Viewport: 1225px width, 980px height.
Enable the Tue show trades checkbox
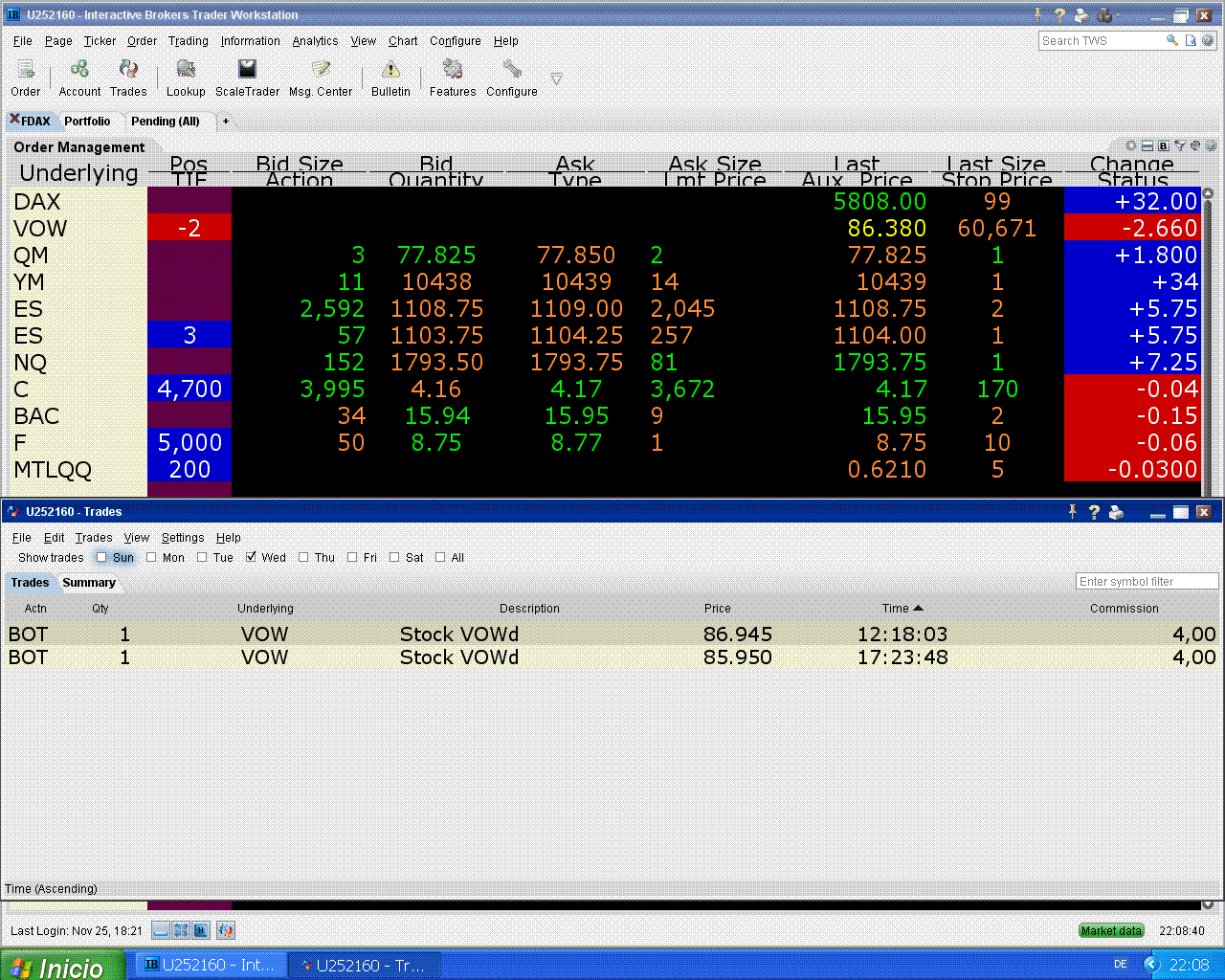(202, 557)
